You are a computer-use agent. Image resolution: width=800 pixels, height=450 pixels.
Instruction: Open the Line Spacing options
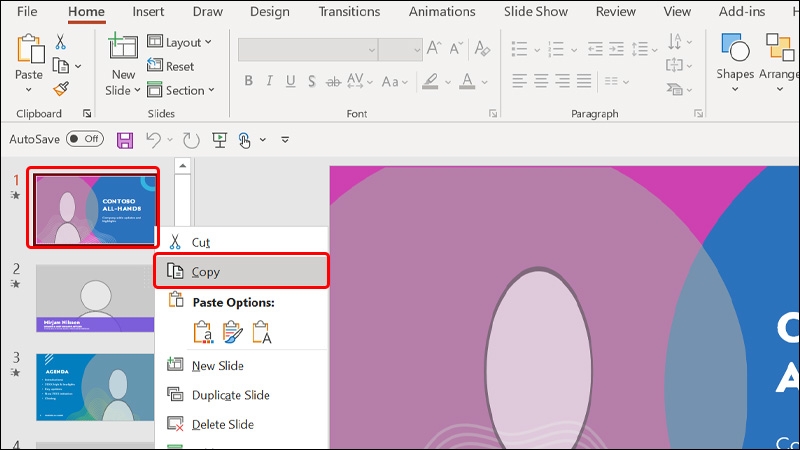[644, 49]
